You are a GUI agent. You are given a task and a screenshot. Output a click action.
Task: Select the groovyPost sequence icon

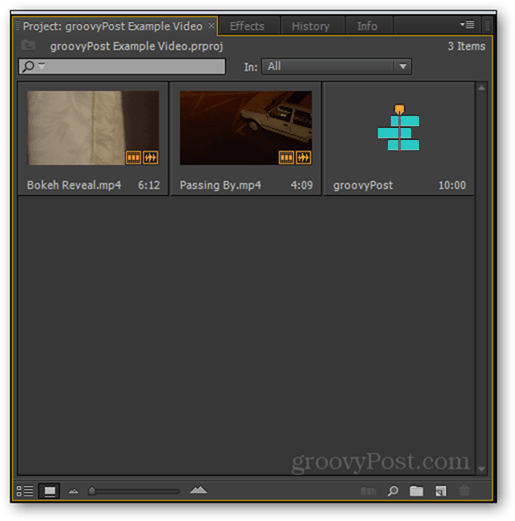tap(398, 128)
